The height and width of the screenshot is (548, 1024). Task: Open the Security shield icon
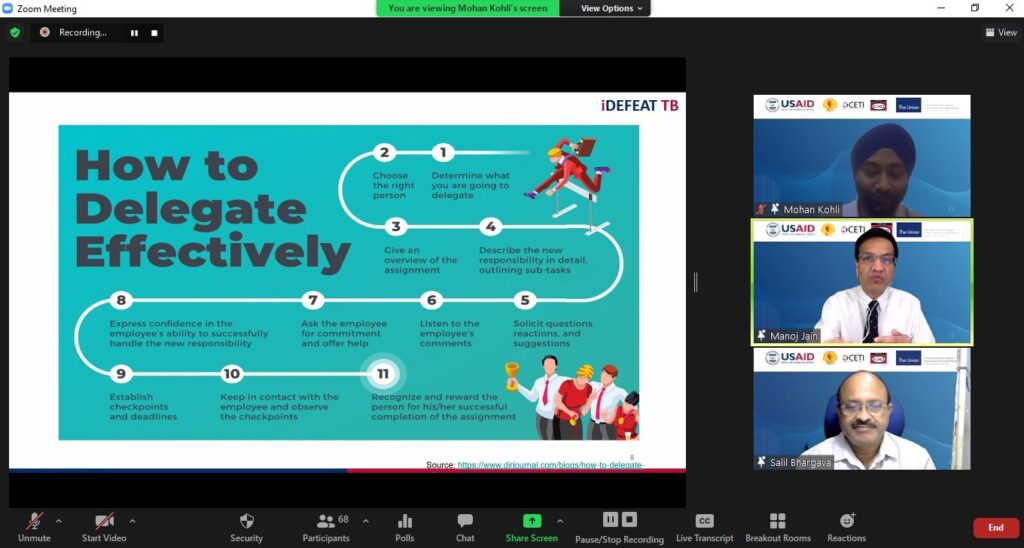point(246,521)
